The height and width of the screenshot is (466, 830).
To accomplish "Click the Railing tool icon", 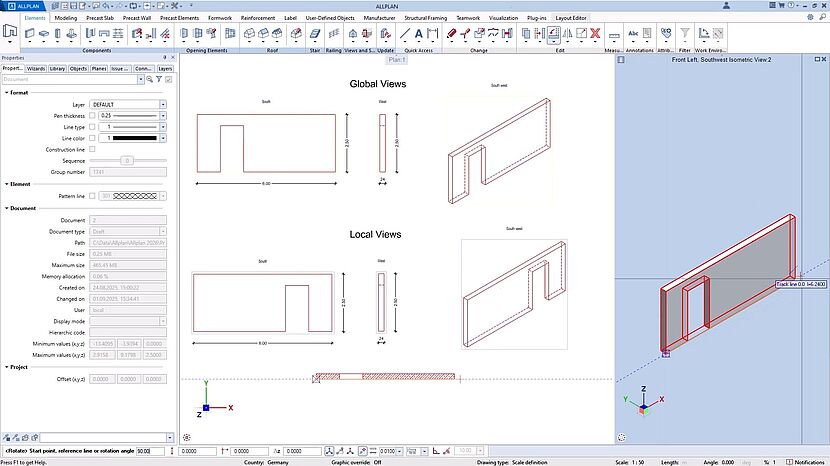I will coord(334,35).
